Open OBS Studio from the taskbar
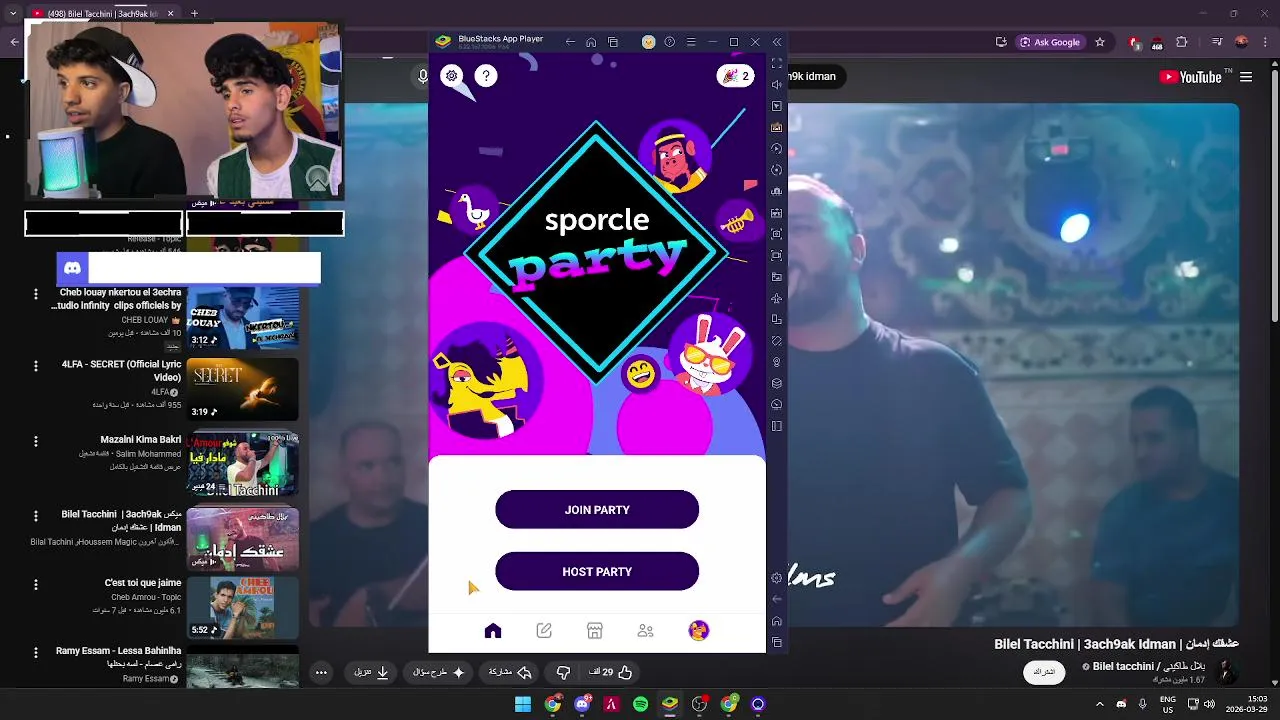This screenshot has width=1280, height=720. [x=700, y=704]
